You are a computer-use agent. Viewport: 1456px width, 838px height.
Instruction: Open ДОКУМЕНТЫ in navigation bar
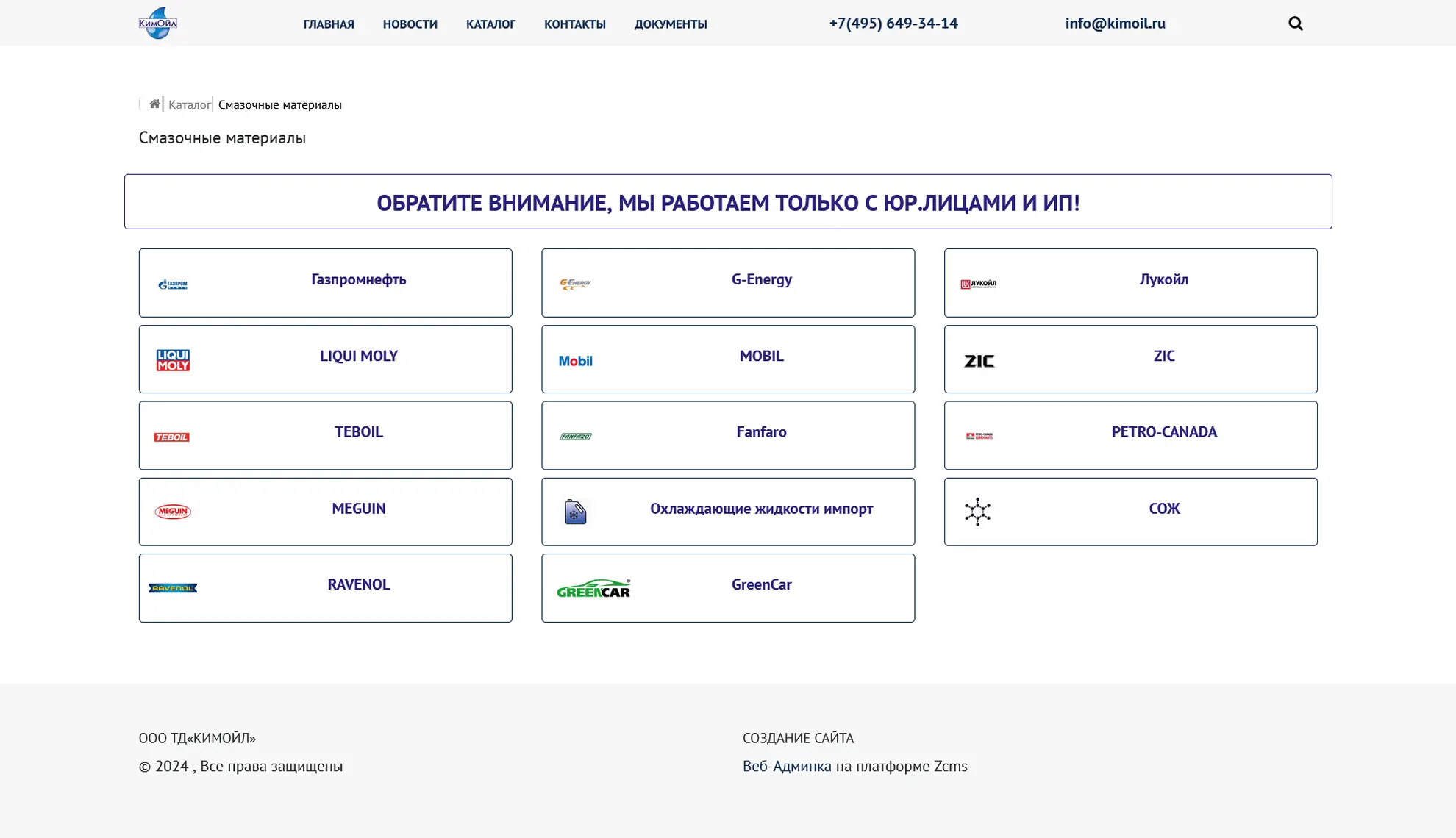[670, 24]
